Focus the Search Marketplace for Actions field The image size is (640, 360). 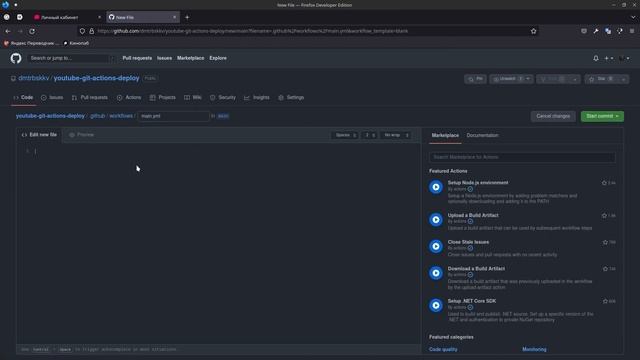522,157
